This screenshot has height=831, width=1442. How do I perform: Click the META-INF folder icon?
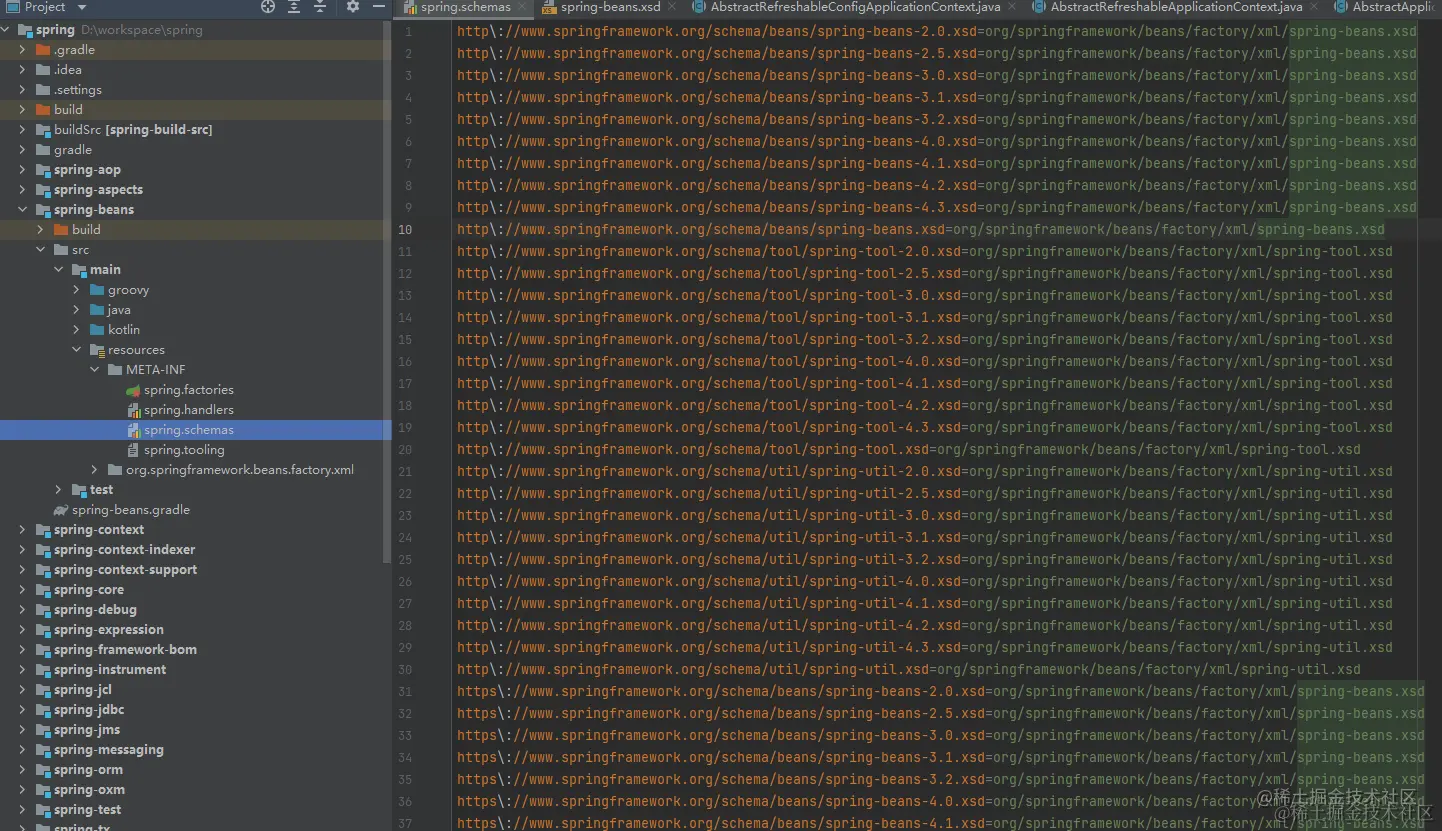116,370
